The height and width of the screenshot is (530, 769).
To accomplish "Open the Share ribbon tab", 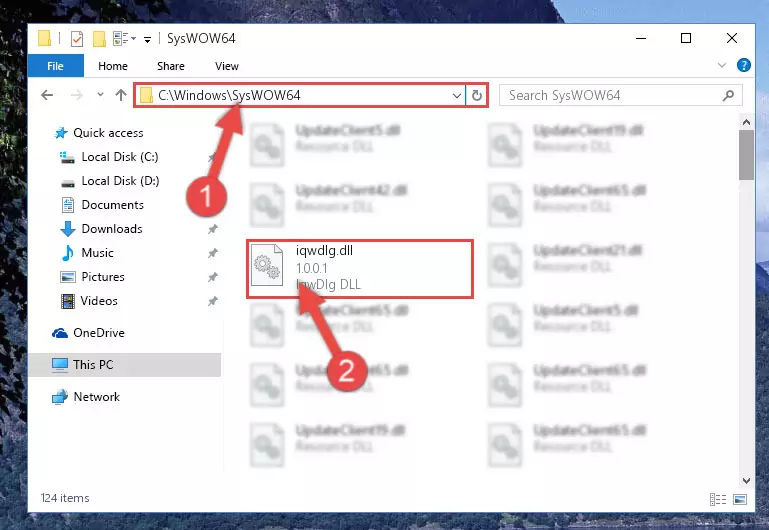I will tap(171, 66).
